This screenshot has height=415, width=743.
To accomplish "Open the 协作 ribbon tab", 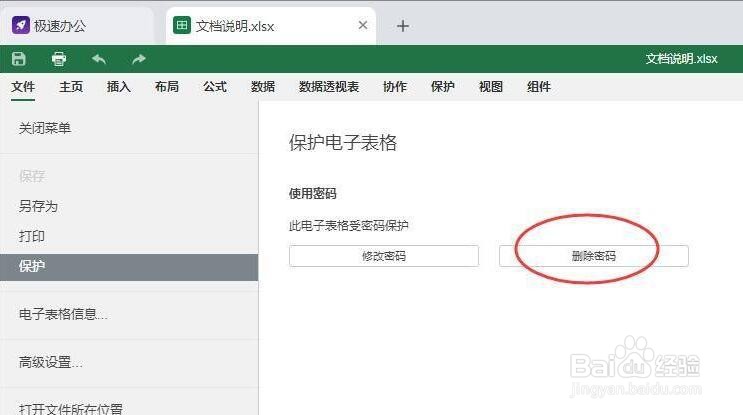I will click(x=395, y=87).
